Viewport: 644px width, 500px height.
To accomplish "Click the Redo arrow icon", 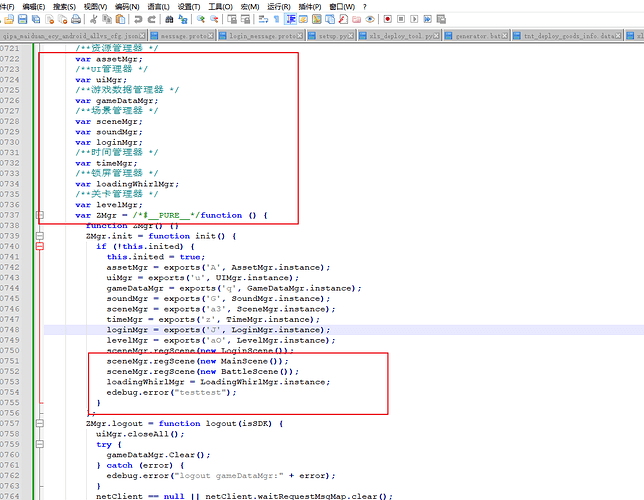I will [152, 19].
